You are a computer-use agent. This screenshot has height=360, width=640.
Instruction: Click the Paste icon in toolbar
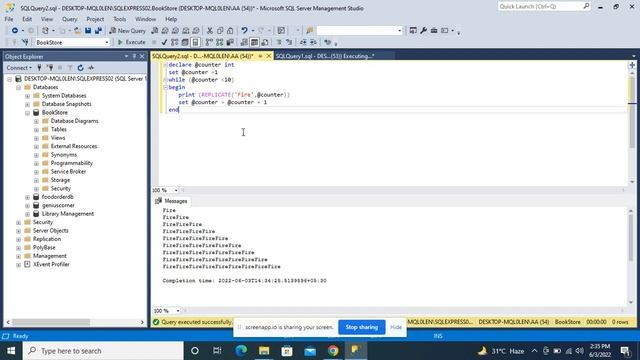tap(230, 31)
